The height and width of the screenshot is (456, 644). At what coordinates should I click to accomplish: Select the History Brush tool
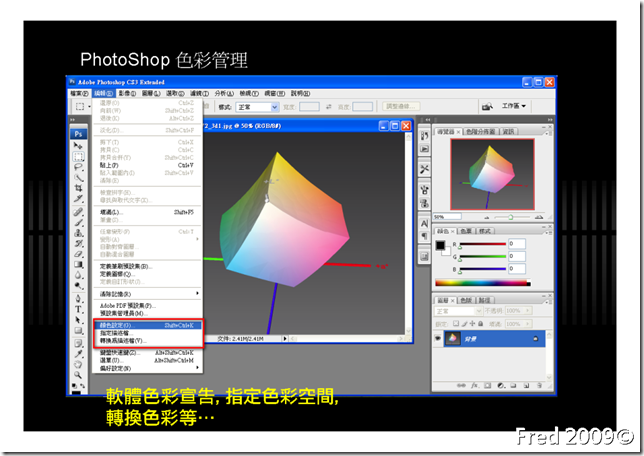click(x=78, y=244)
